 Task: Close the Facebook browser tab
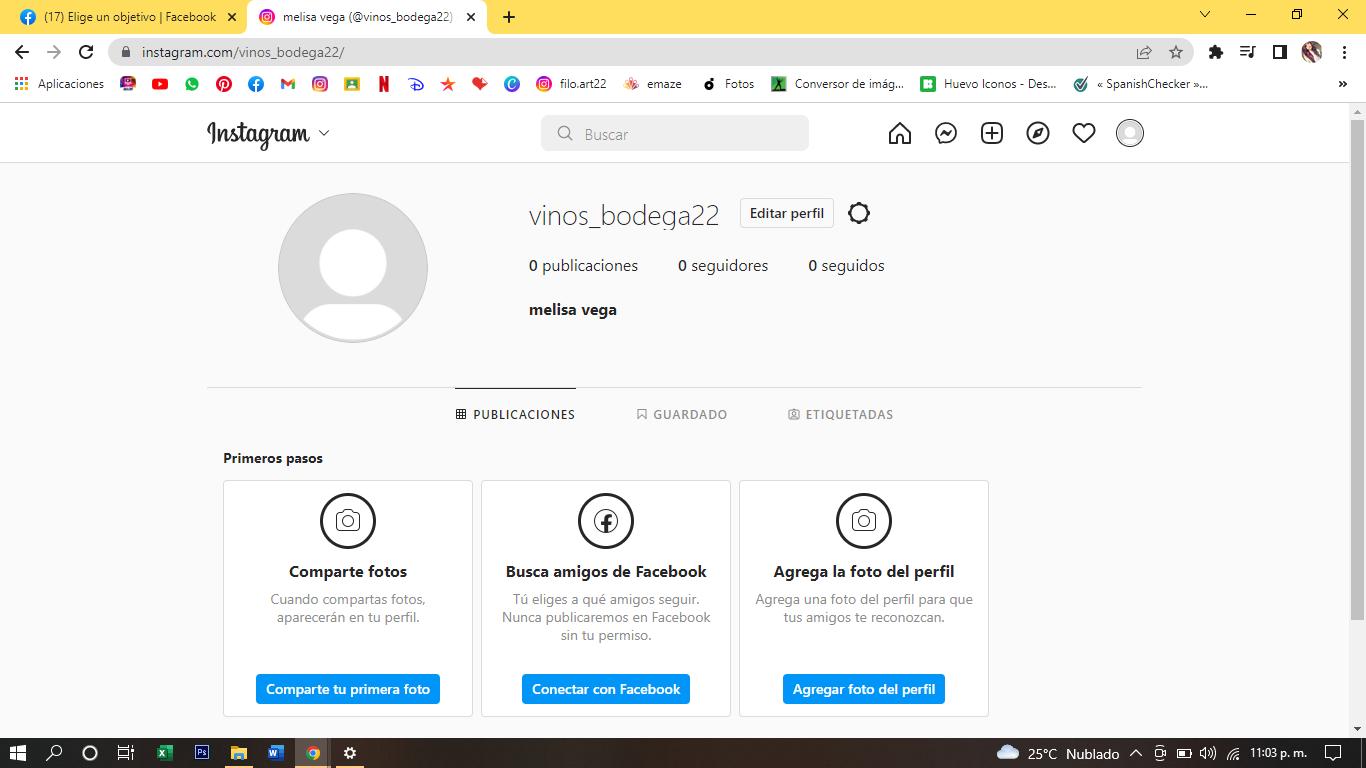[232, 17]
